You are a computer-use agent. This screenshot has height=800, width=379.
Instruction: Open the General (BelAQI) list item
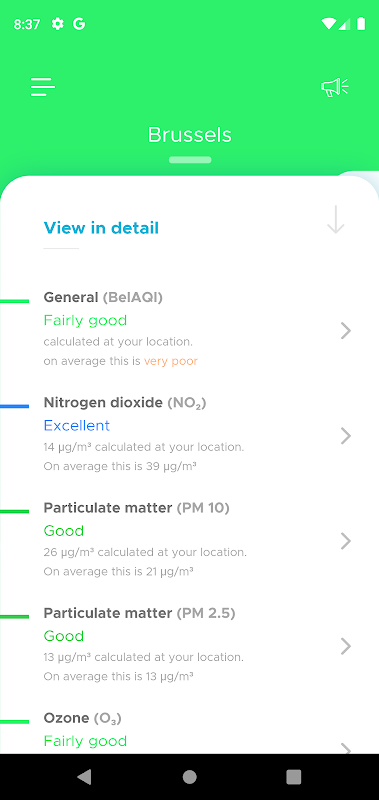tap(189, 329)
